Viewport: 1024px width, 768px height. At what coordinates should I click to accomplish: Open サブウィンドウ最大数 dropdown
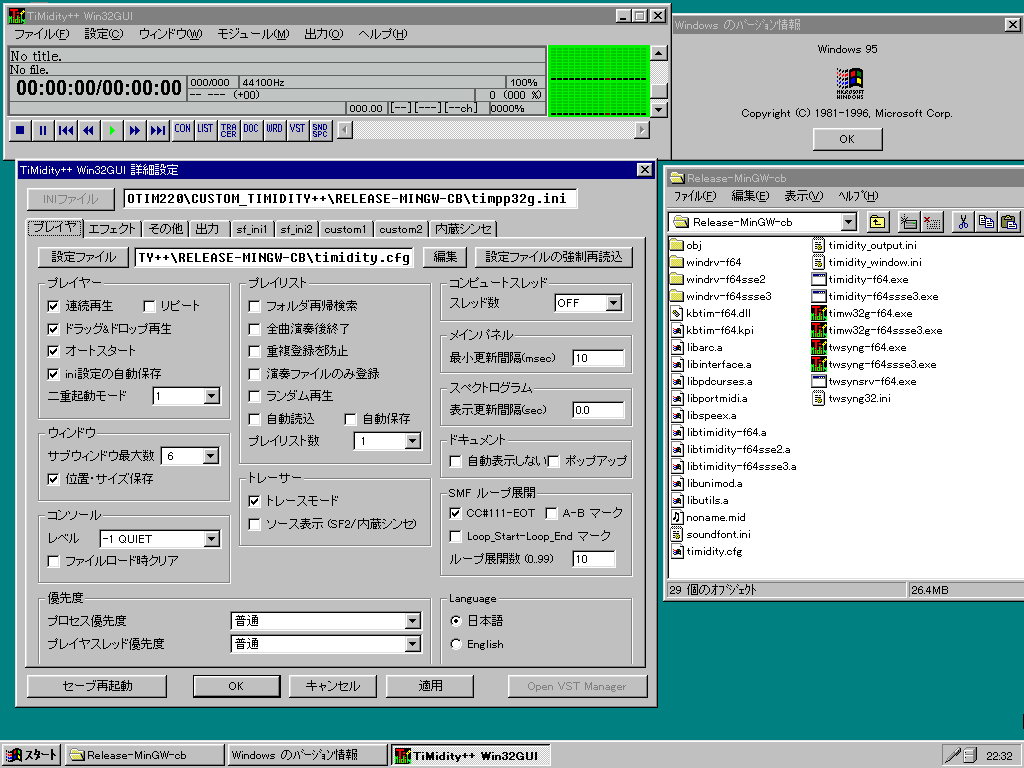[210, 456]
